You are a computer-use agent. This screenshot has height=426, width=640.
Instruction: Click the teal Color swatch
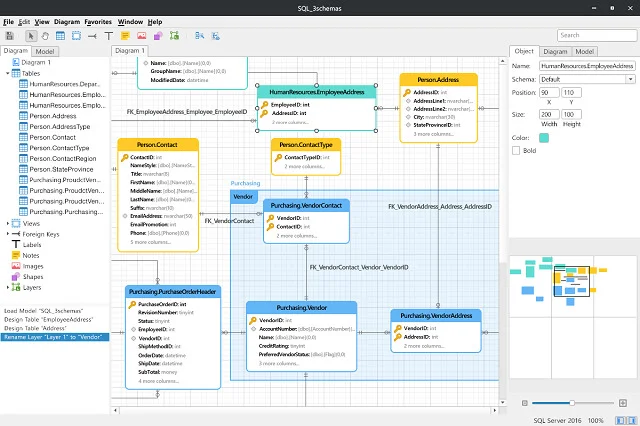pyautogui.click(x=544, y=138)
